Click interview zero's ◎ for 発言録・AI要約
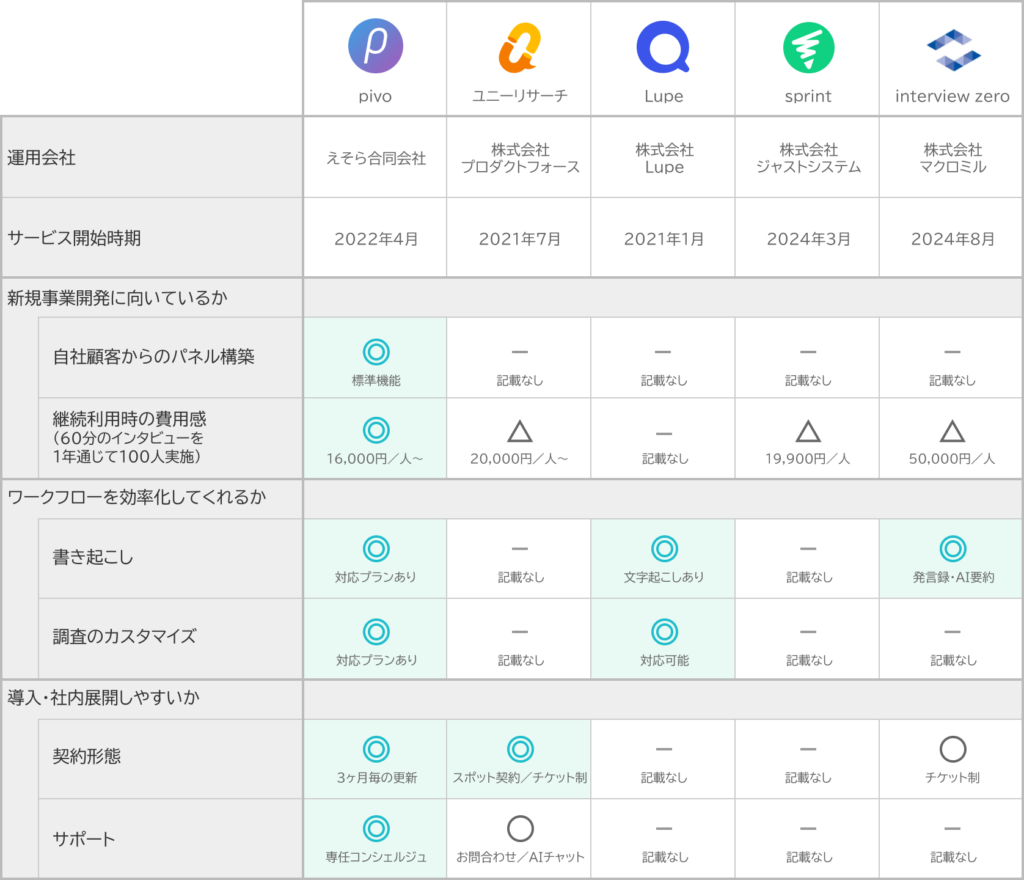 tap(950, 548)
